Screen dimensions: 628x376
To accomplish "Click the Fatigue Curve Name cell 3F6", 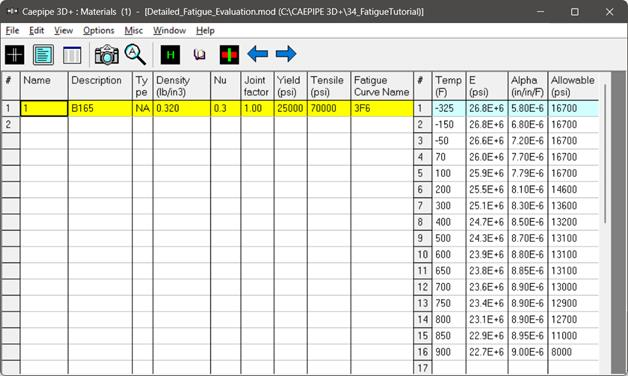I will coord(382,109).
